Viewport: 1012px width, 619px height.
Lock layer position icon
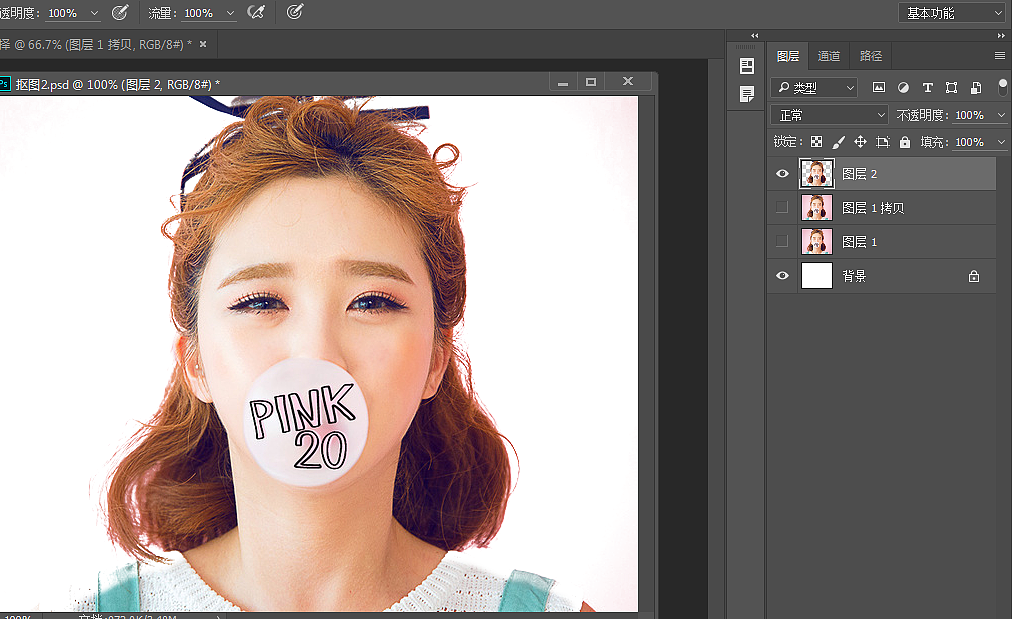click(x=860, y=142)
